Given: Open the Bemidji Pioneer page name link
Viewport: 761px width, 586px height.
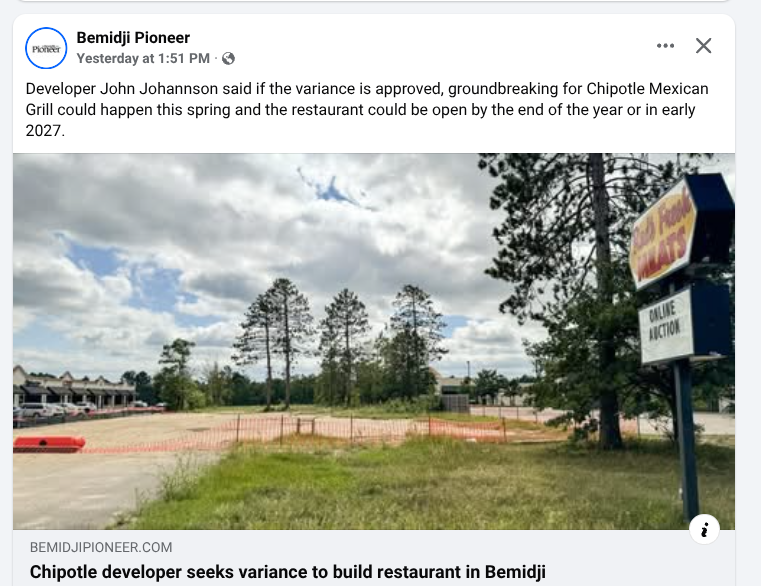Looking at the screenshot, I should click(133, 37).
